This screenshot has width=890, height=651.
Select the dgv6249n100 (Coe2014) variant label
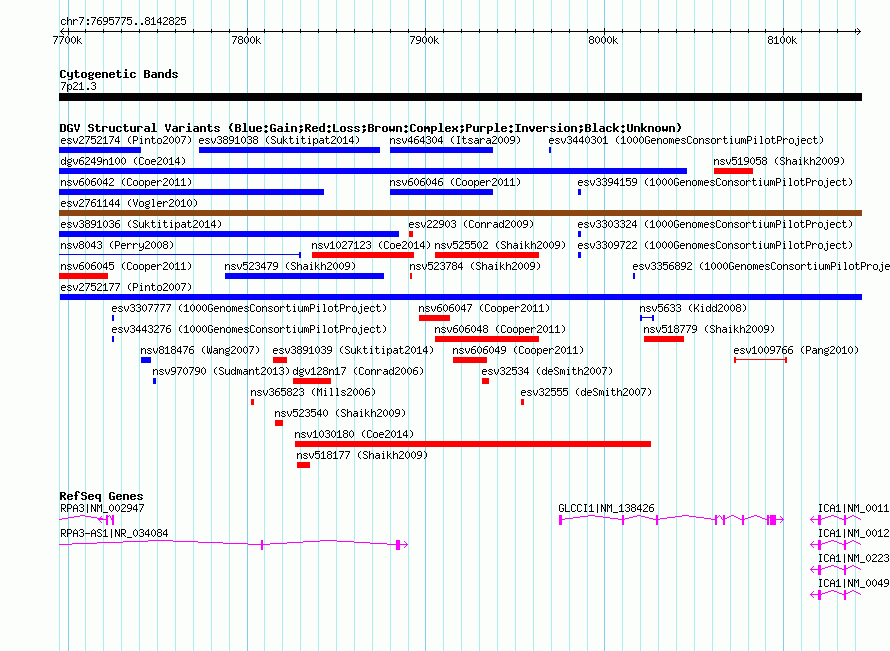click(x=123, y=161)
